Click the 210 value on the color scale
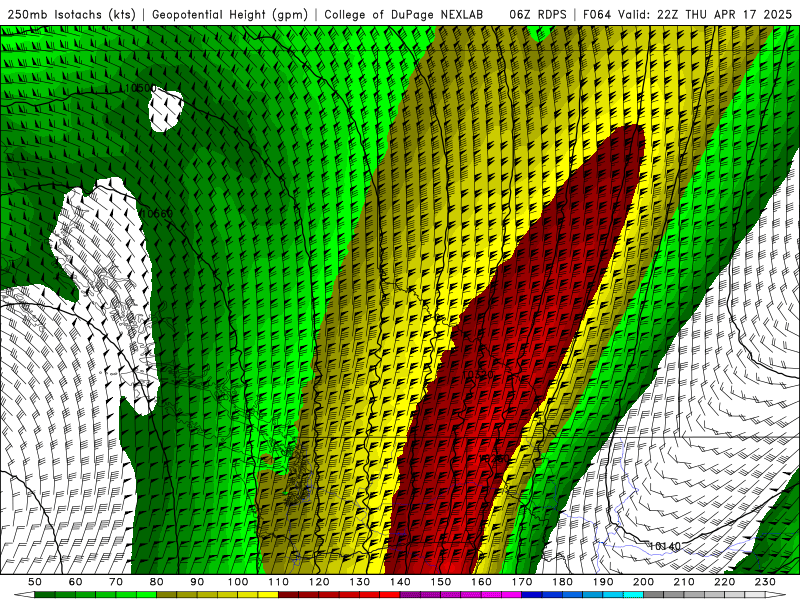 [x=684, y=582]
